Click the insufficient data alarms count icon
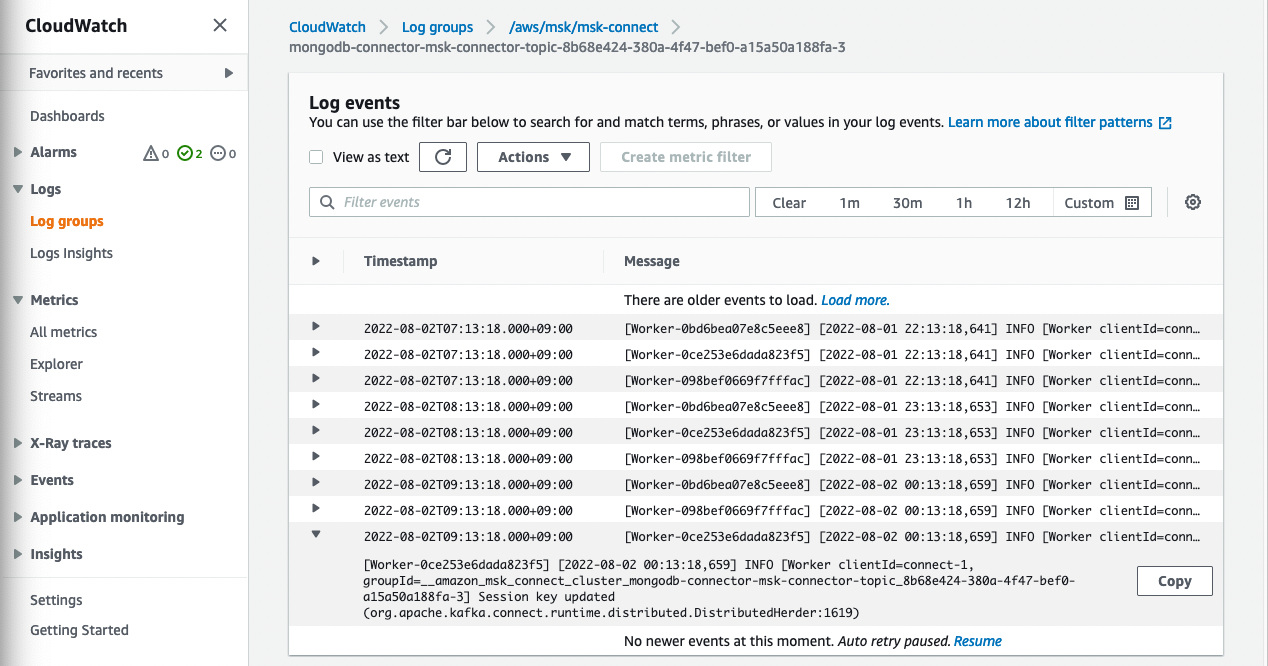This screenshot has height=666, width=1268. [218, 153]
